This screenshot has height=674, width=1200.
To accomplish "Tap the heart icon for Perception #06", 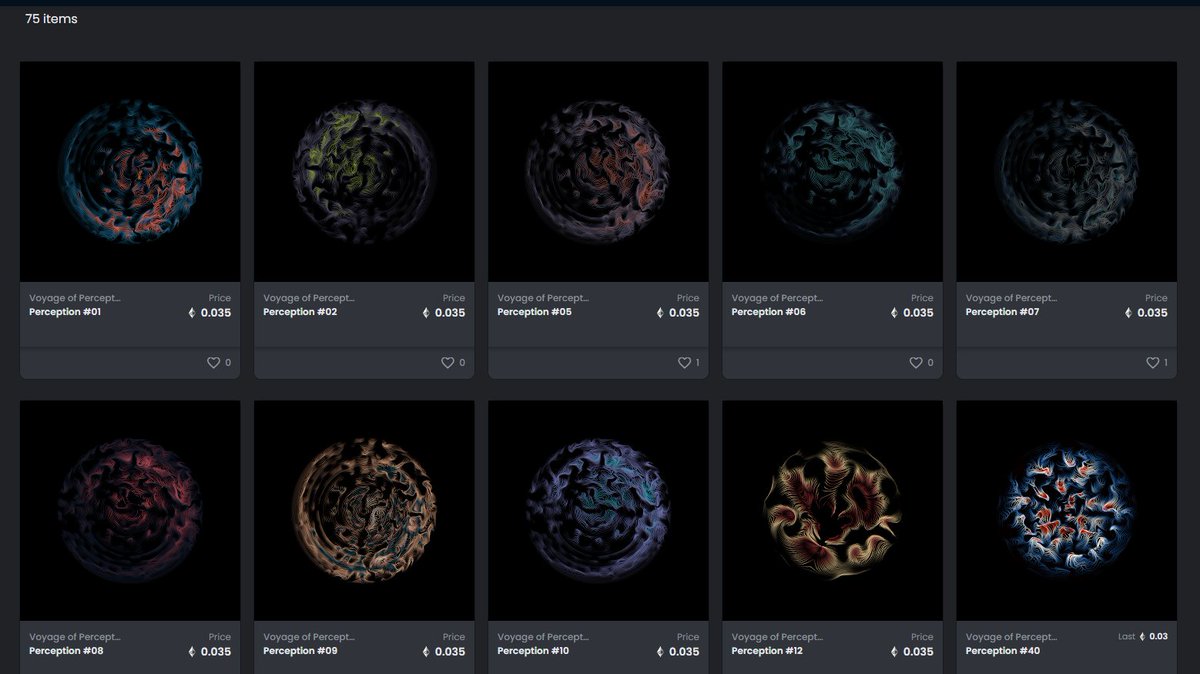I will pyautogui.click(x=915, y=363).
